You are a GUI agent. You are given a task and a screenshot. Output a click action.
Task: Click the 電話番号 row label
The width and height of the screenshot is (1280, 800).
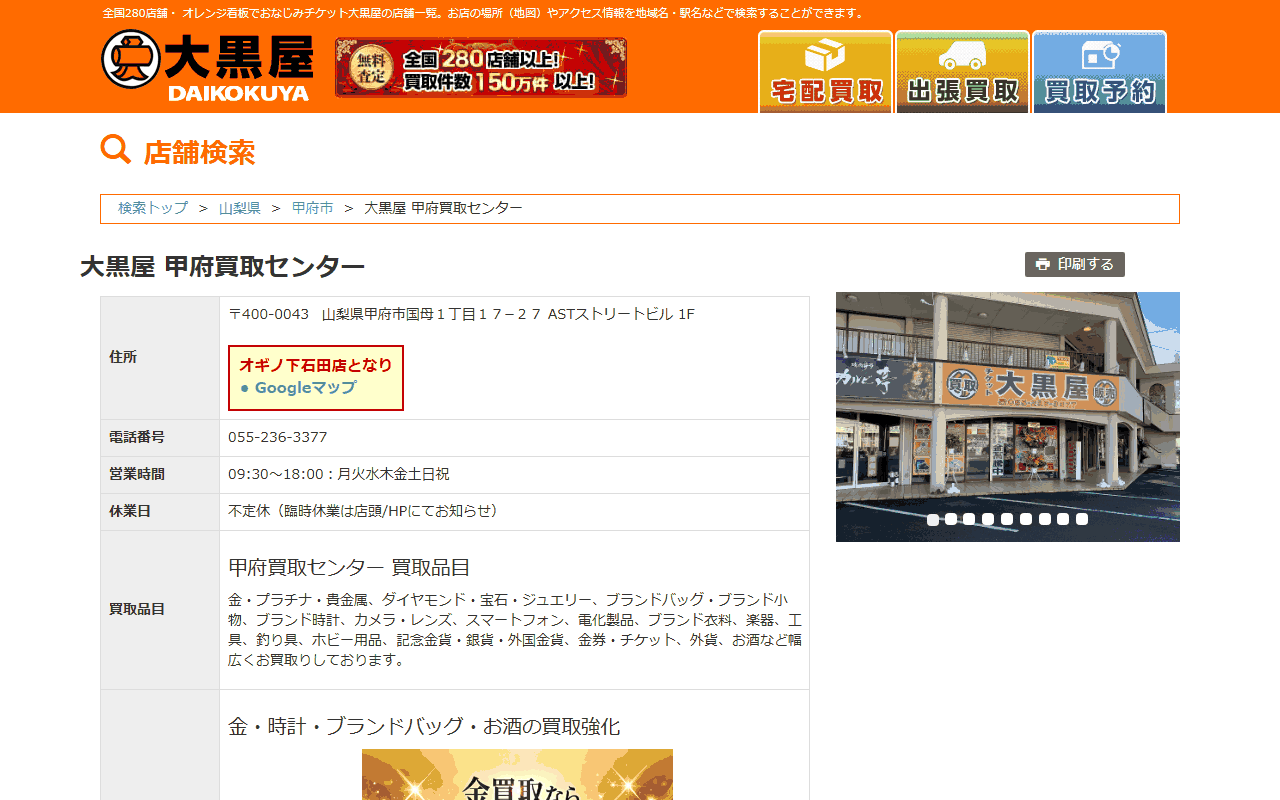(x=137, y=437)
